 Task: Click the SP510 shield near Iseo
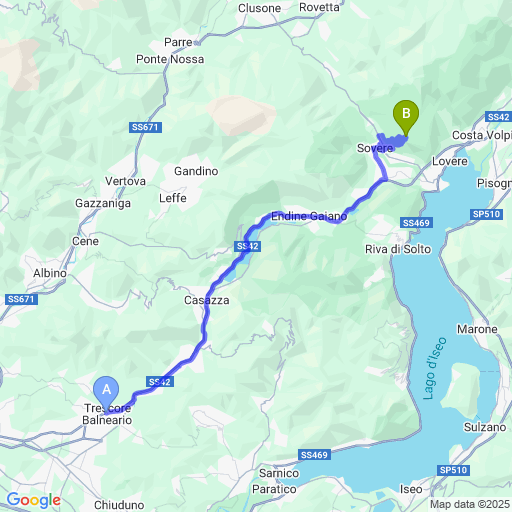point(453,470)
